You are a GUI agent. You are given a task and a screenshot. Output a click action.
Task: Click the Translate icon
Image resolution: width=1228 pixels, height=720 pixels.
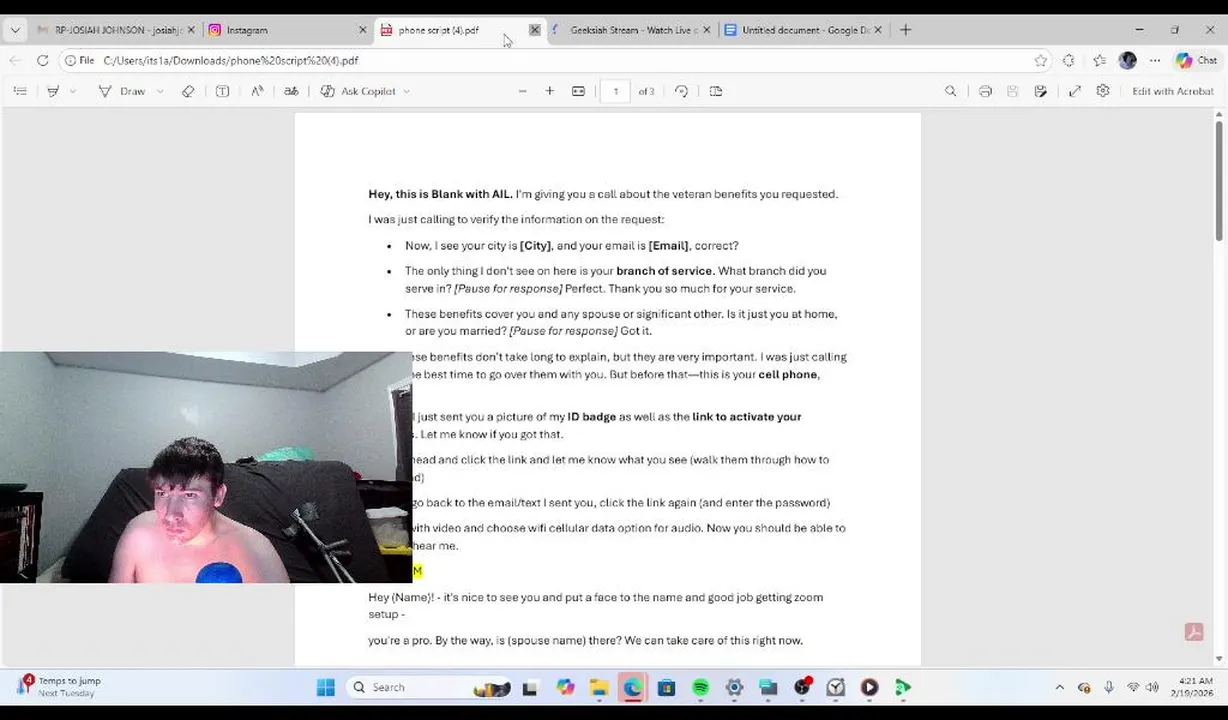[291, 91]
